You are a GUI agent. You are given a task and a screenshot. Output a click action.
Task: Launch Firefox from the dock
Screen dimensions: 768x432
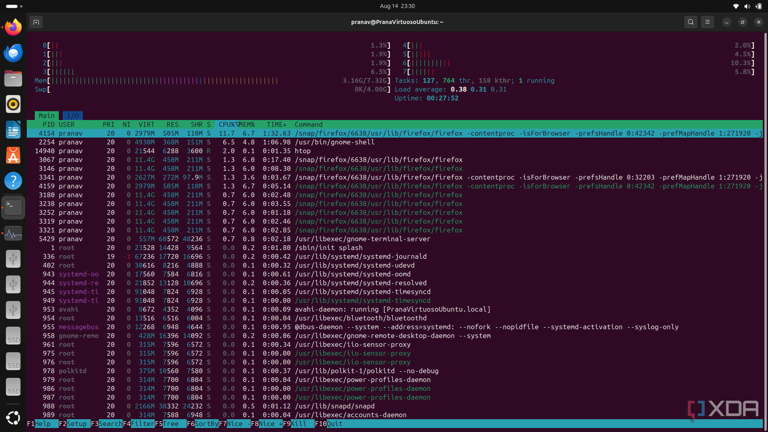coord(13,27)
